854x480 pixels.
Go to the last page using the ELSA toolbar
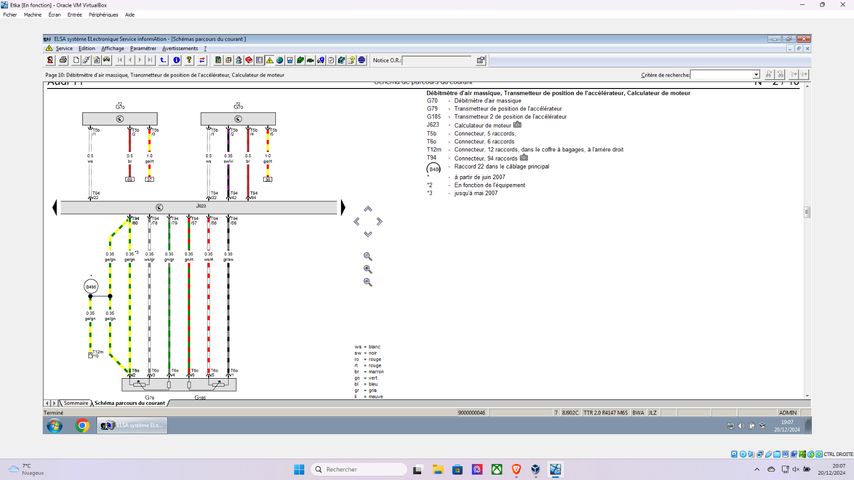(150, 60)
